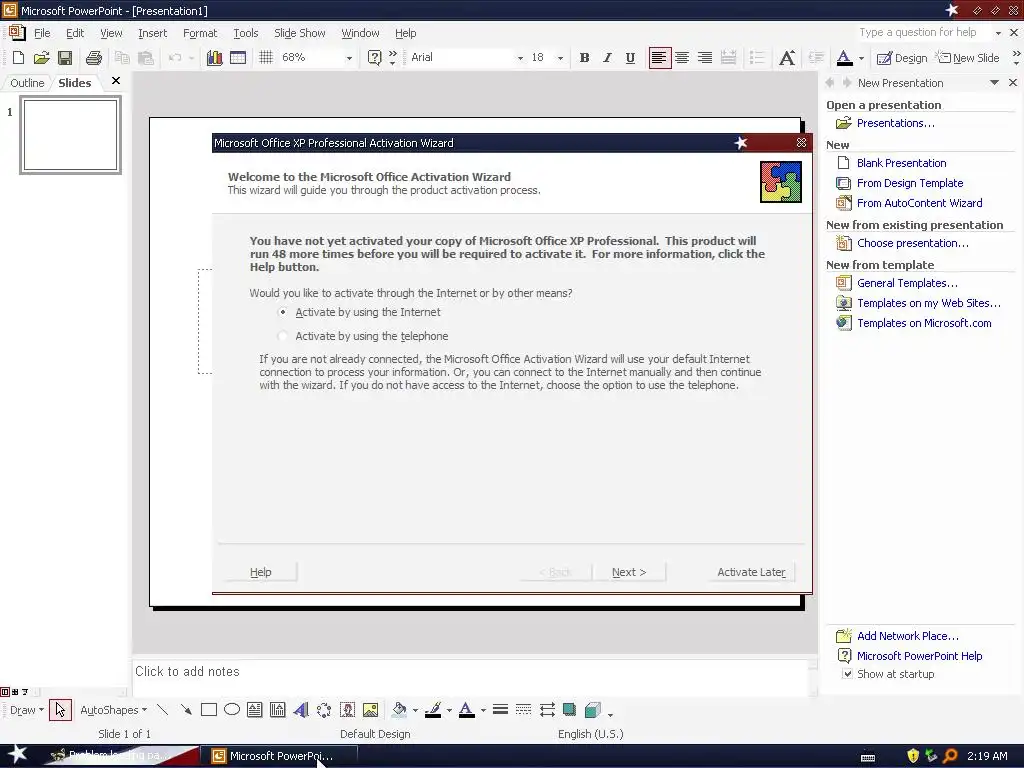Screen dimensions: 1024x768
Task: Click the Help button in wizard
Action: tap(261, 572)
